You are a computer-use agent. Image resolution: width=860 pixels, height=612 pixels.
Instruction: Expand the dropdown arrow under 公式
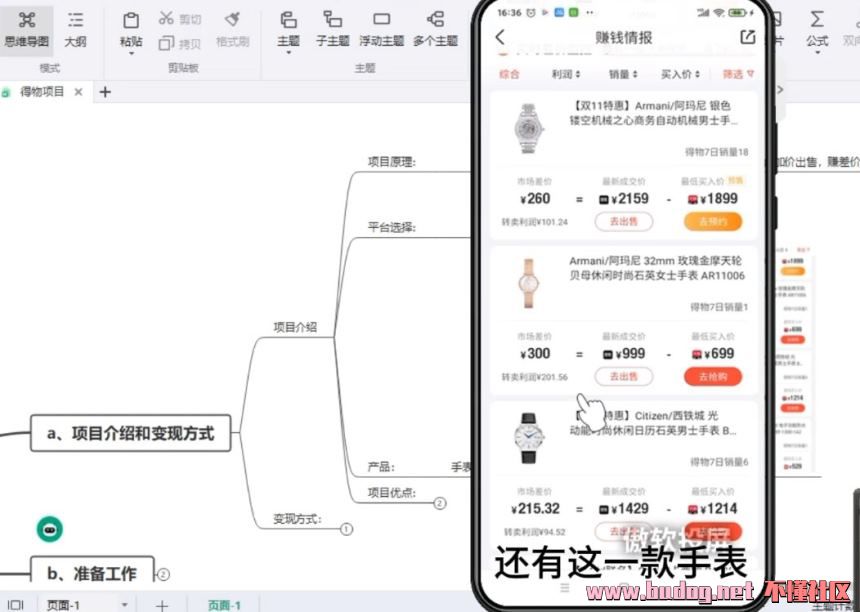point(817,53)
